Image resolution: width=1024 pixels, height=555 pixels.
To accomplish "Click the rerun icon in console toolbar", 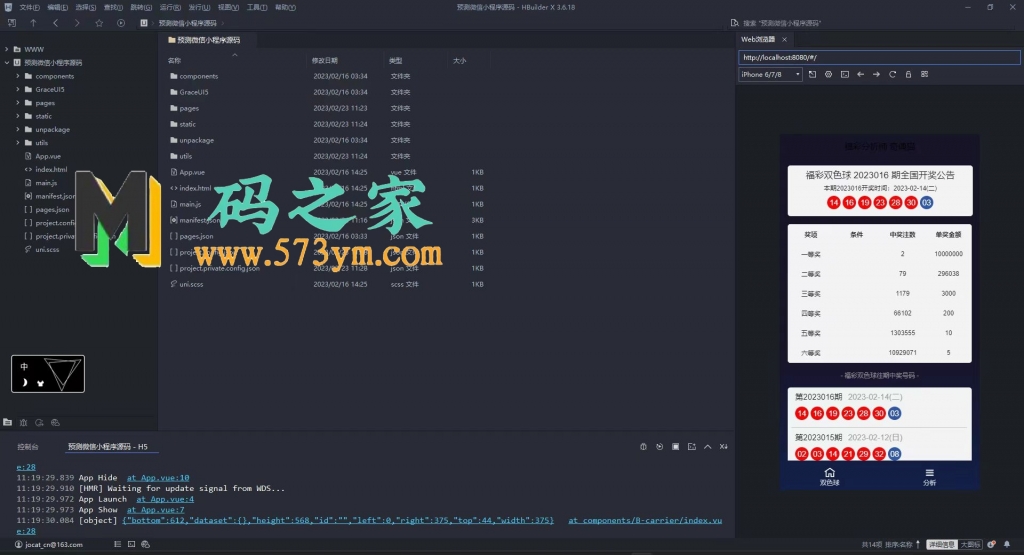I will 660,447.
